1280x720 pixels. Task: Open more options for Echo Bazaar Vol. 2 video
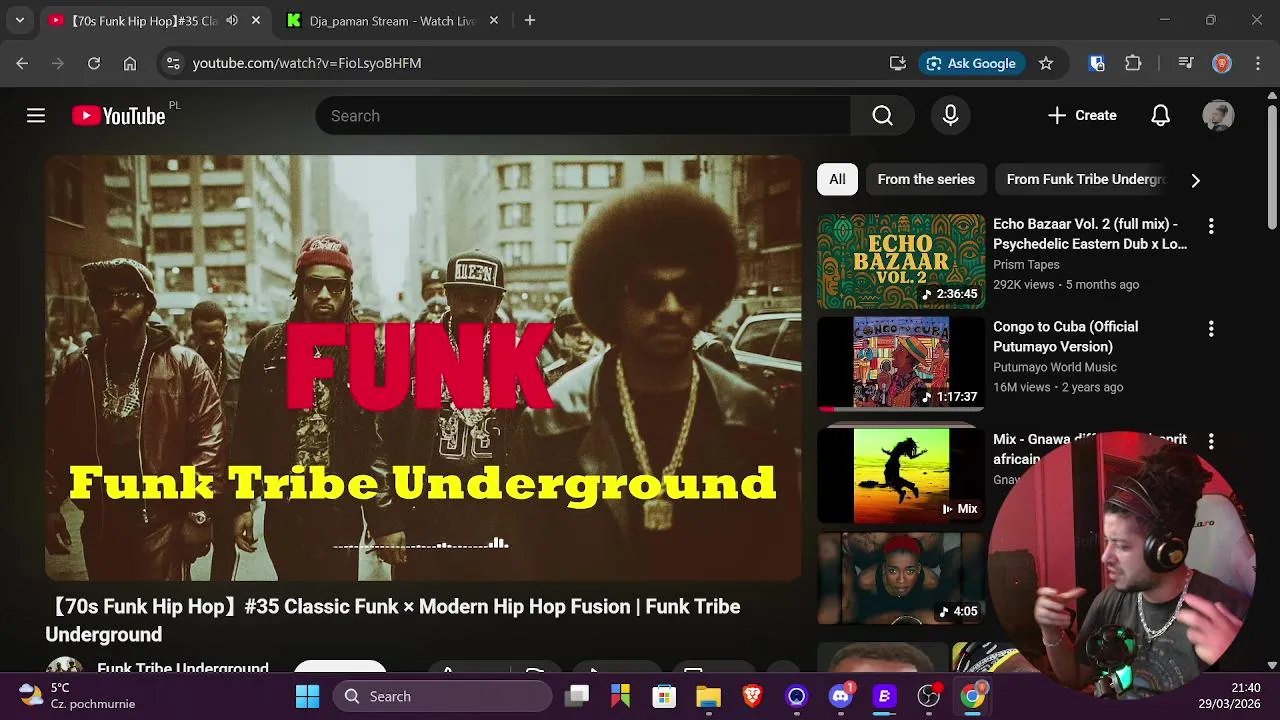click(1211, 227)
